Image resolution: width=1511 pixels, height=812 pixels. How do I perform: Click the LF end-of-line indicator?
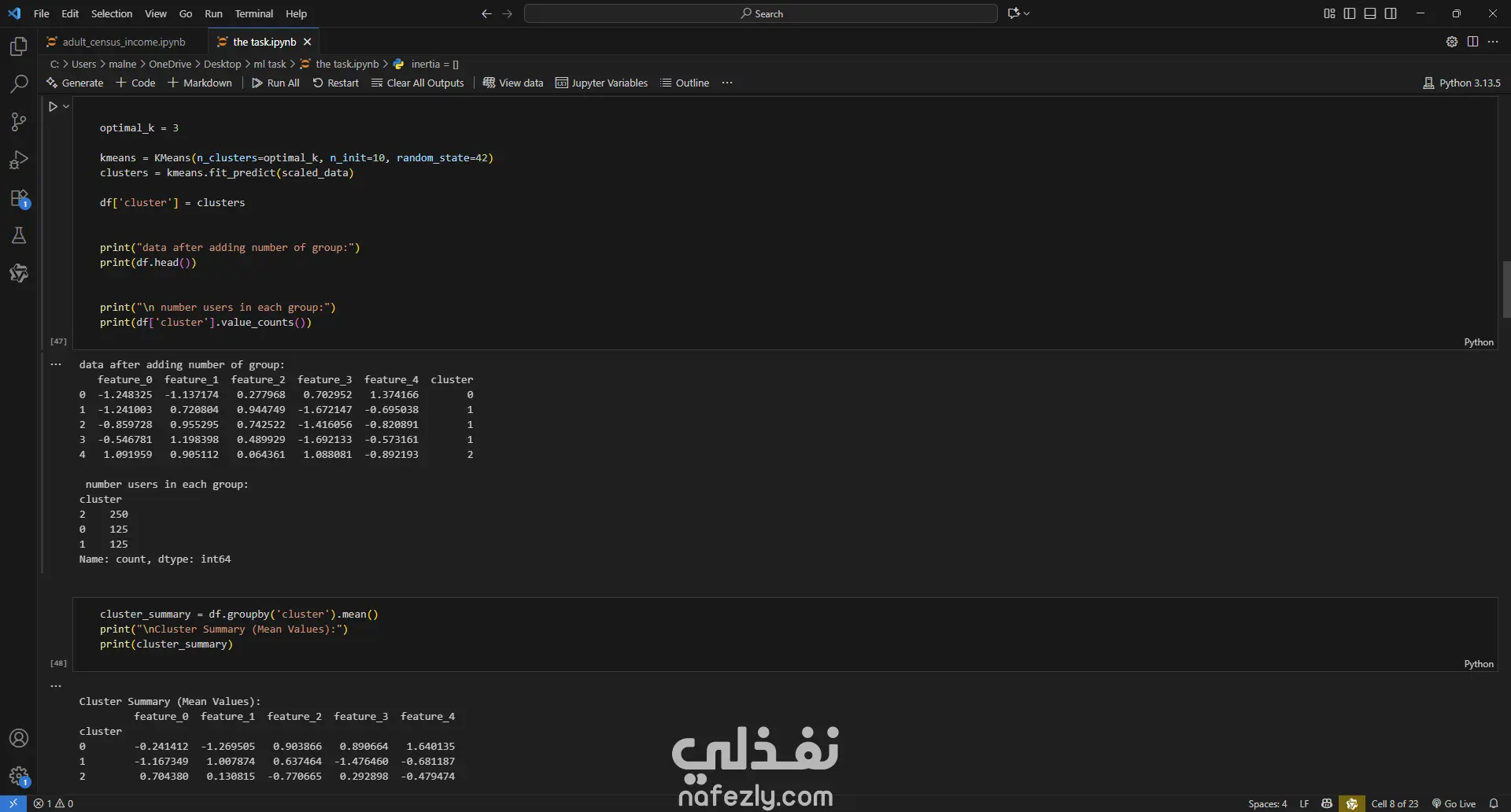(1304, 803)
